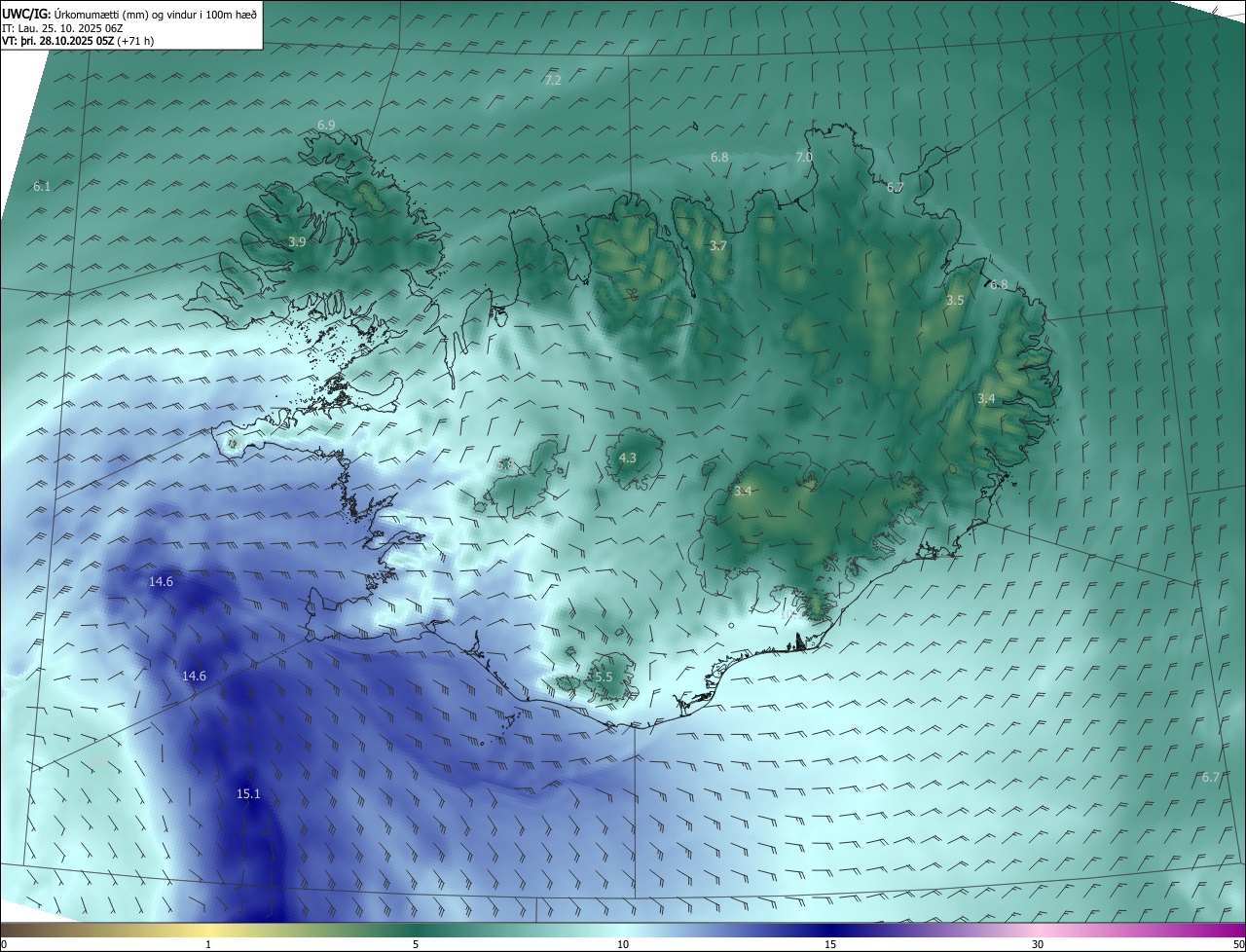Viewport: 1246px width, 952px height.
Task: Select the 4.3 value label on the glacier
Action: [x=628, y=458]
